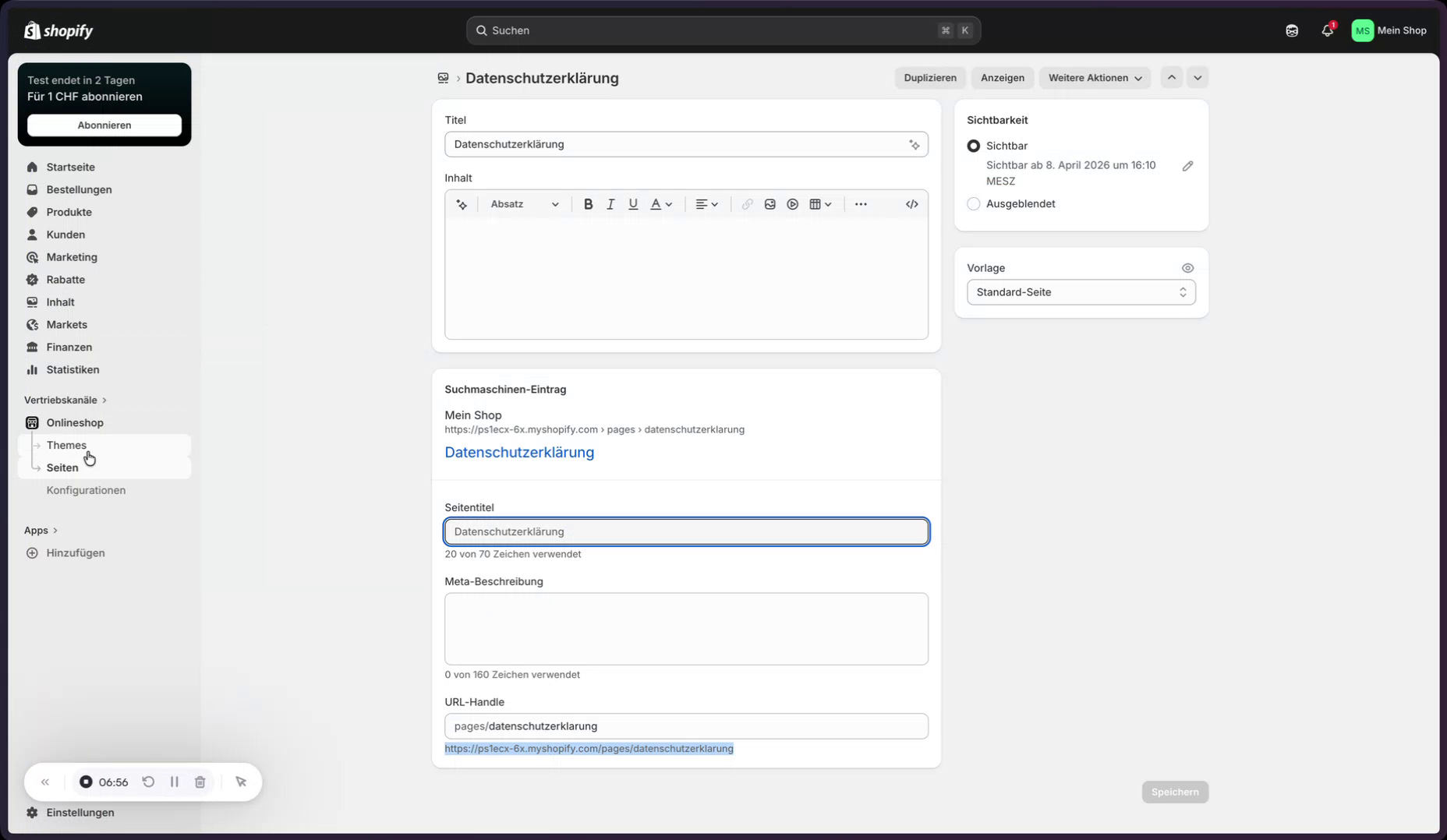The image size is (1447, 840).
Task: Open the notifications bell icon
Action: pos(1327,30)
